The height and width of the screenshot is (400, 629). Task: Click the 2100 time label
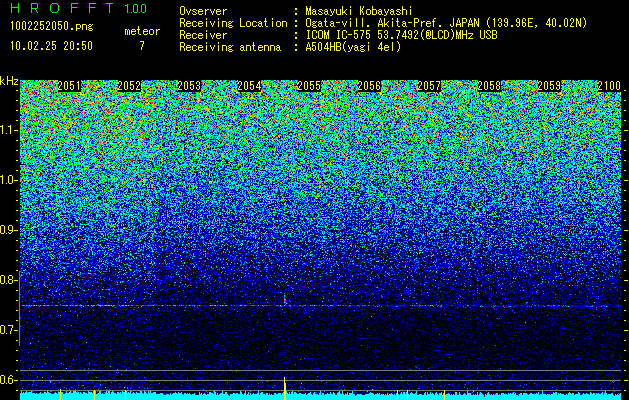point(609,86)
